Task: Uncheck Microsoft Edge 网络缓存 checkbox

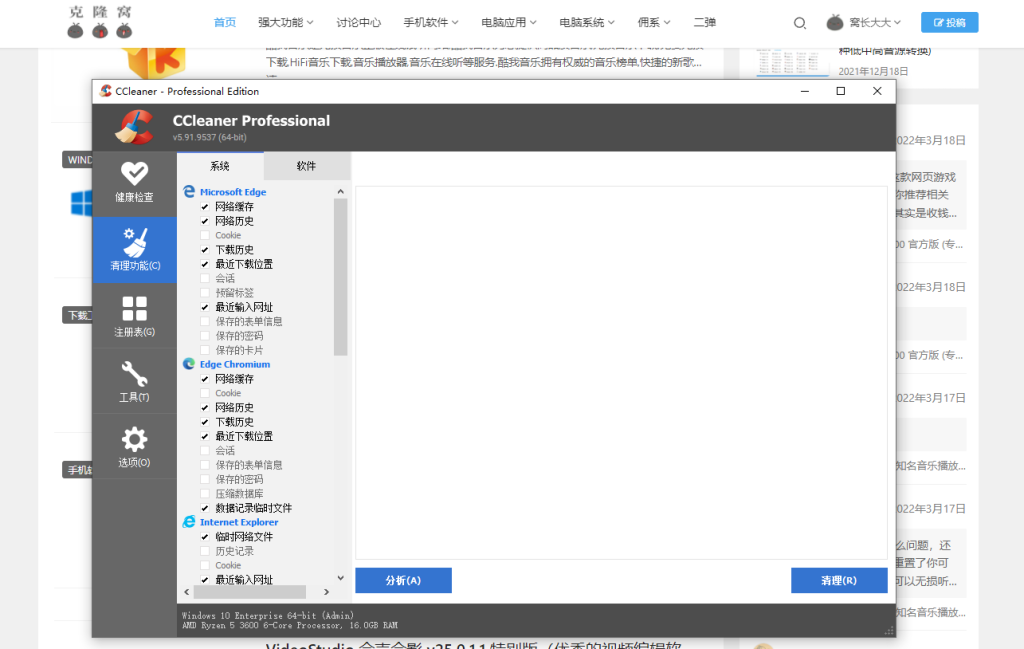Action: click(204, 206)
